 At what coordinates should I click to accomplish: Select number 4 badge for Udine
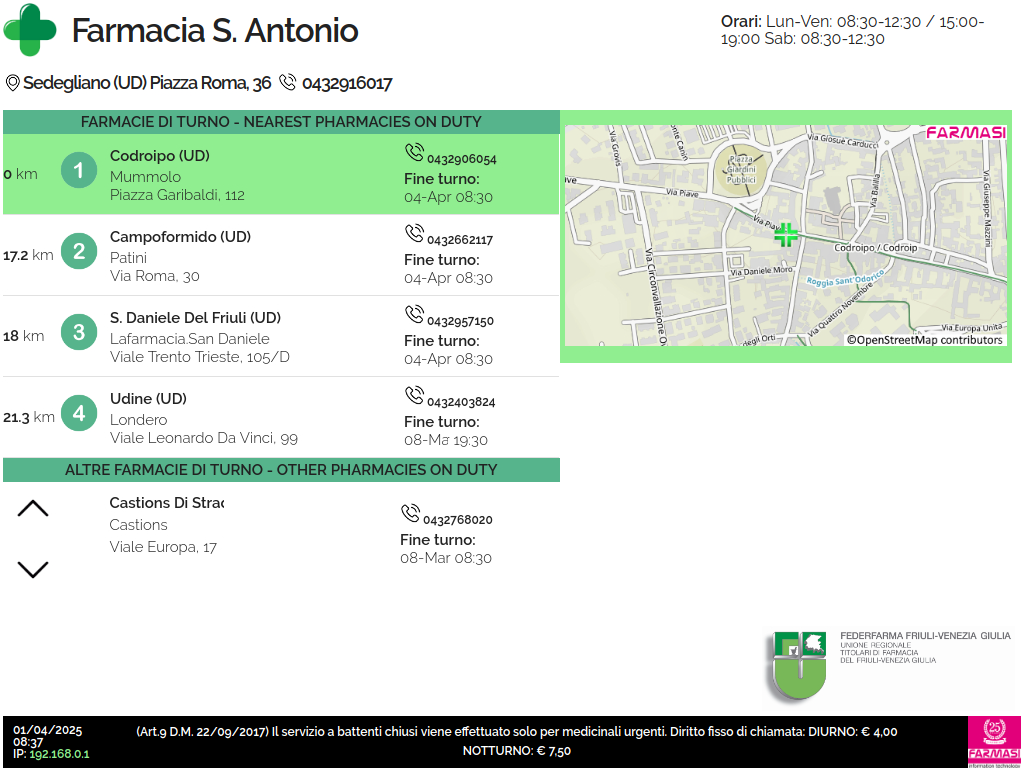tap(79, 414)
